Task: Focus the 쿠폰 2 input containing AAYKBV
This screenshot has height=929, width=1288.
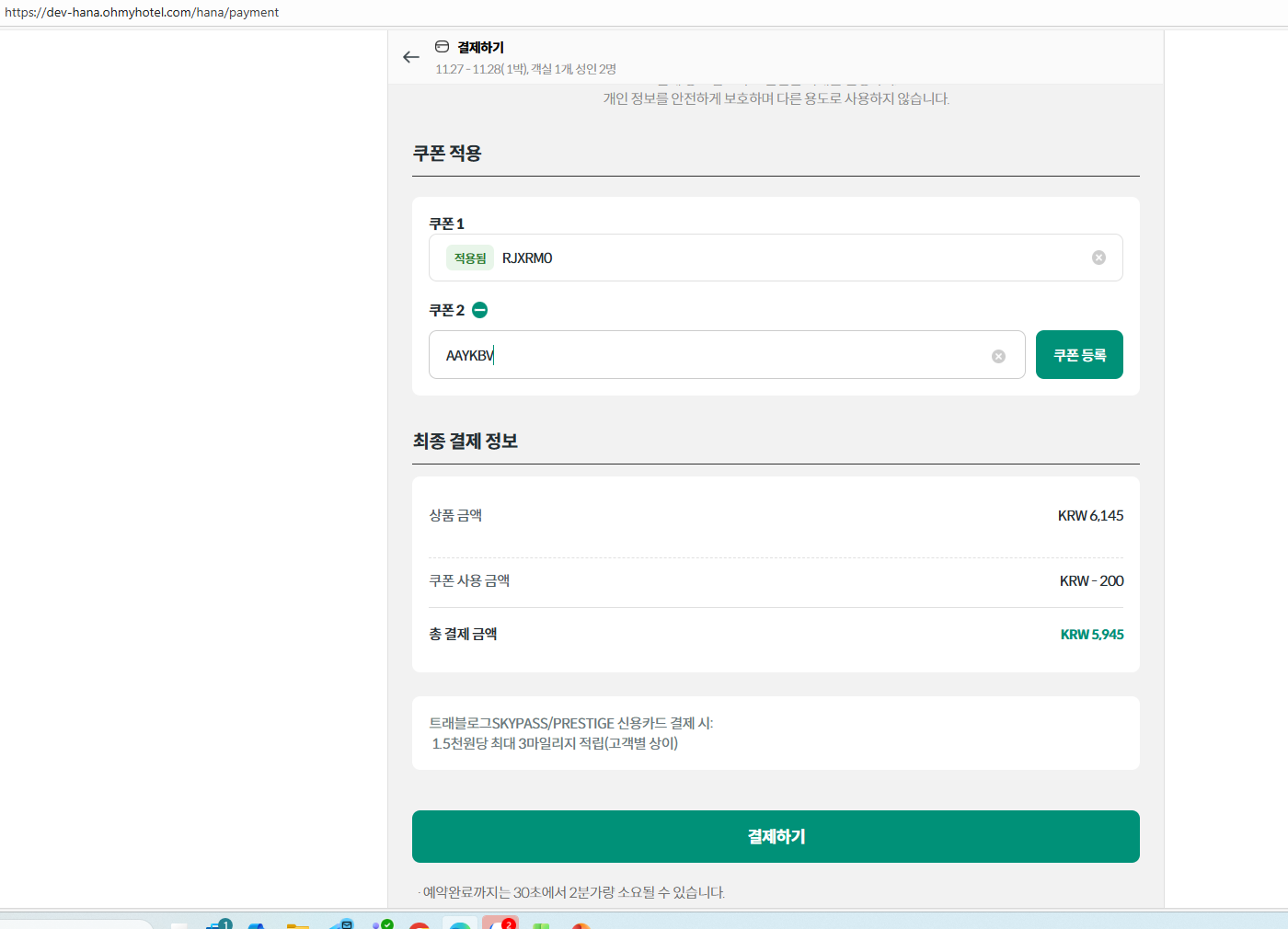Action: click(727, 354)
